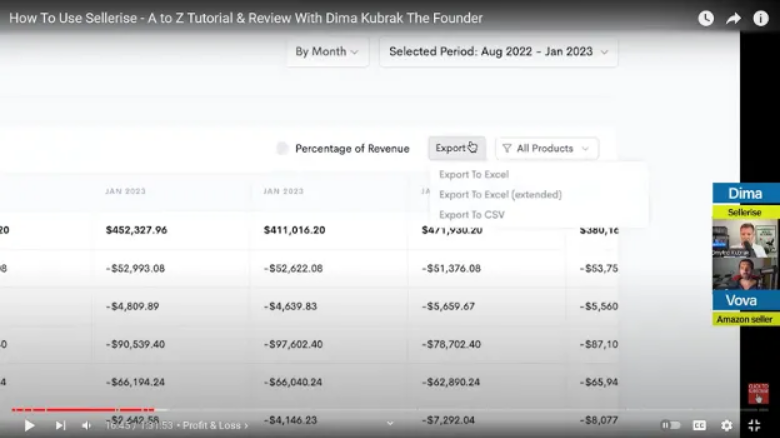Open the All Products filter dropdown
This screenshot has width=780, height=438.
coord(547,148)
